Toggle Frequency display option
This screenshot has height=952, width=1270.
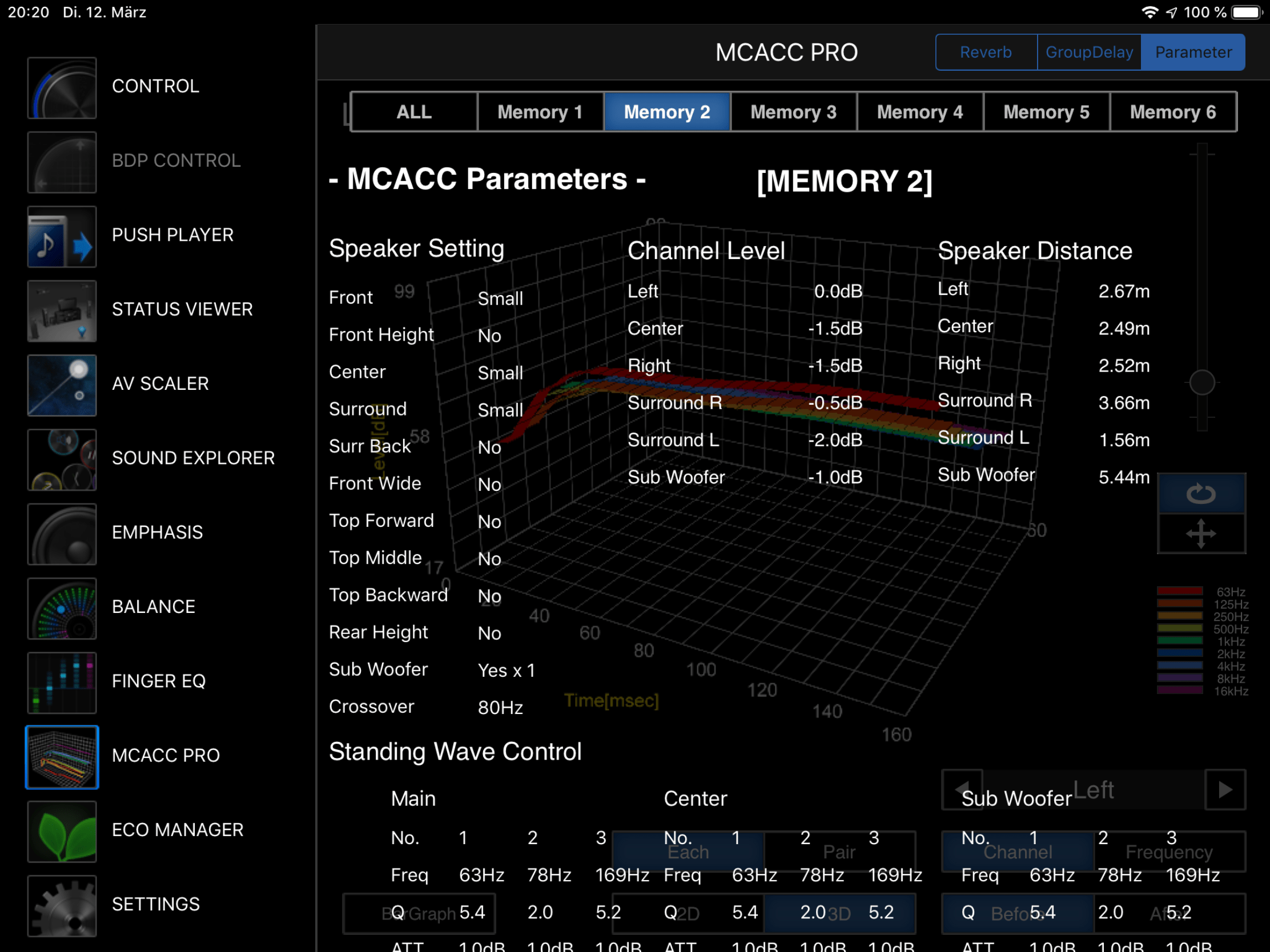point(1169,852)
